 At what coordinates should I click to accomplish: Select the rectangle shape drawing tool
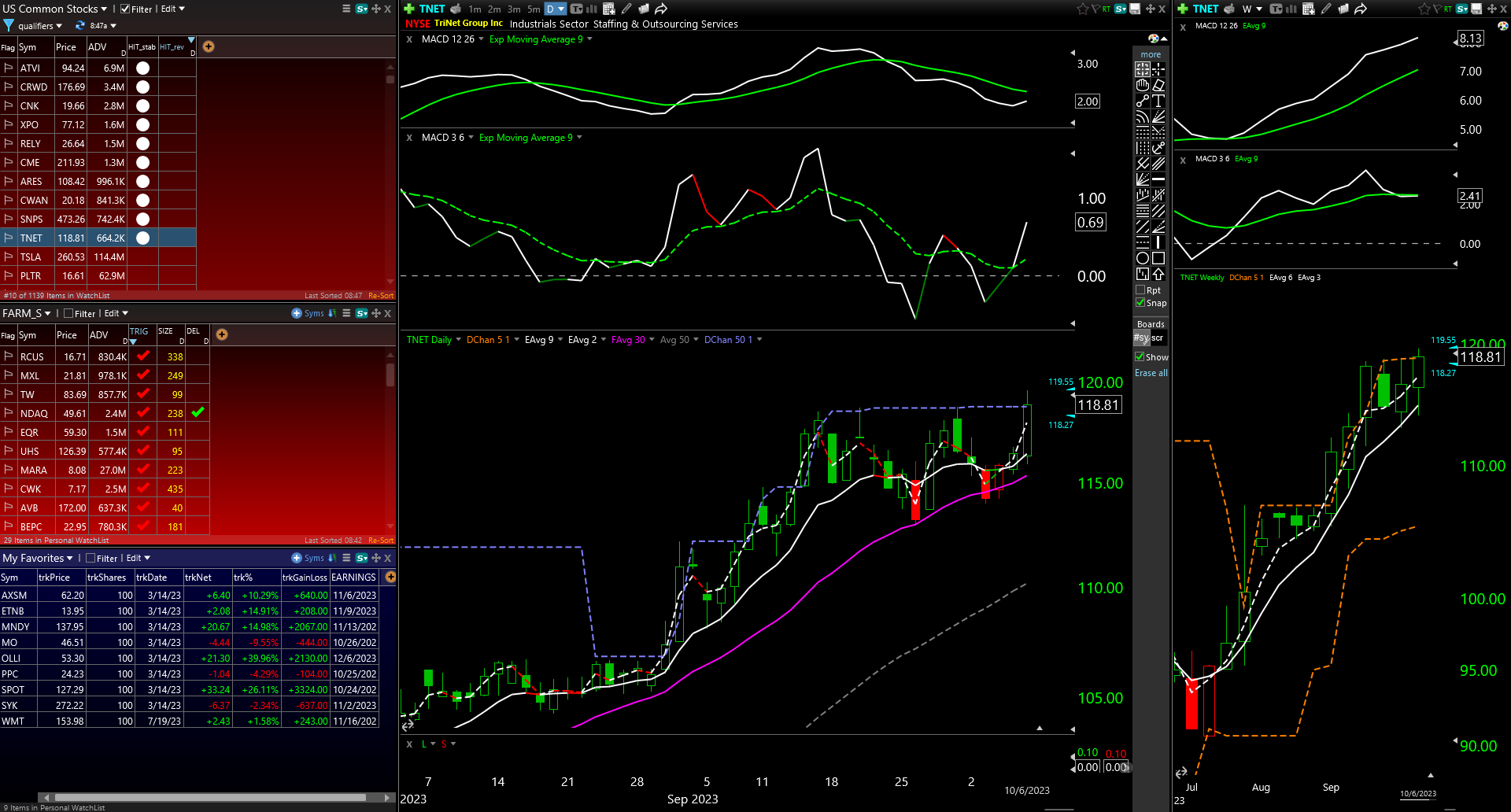(1158, 258)
